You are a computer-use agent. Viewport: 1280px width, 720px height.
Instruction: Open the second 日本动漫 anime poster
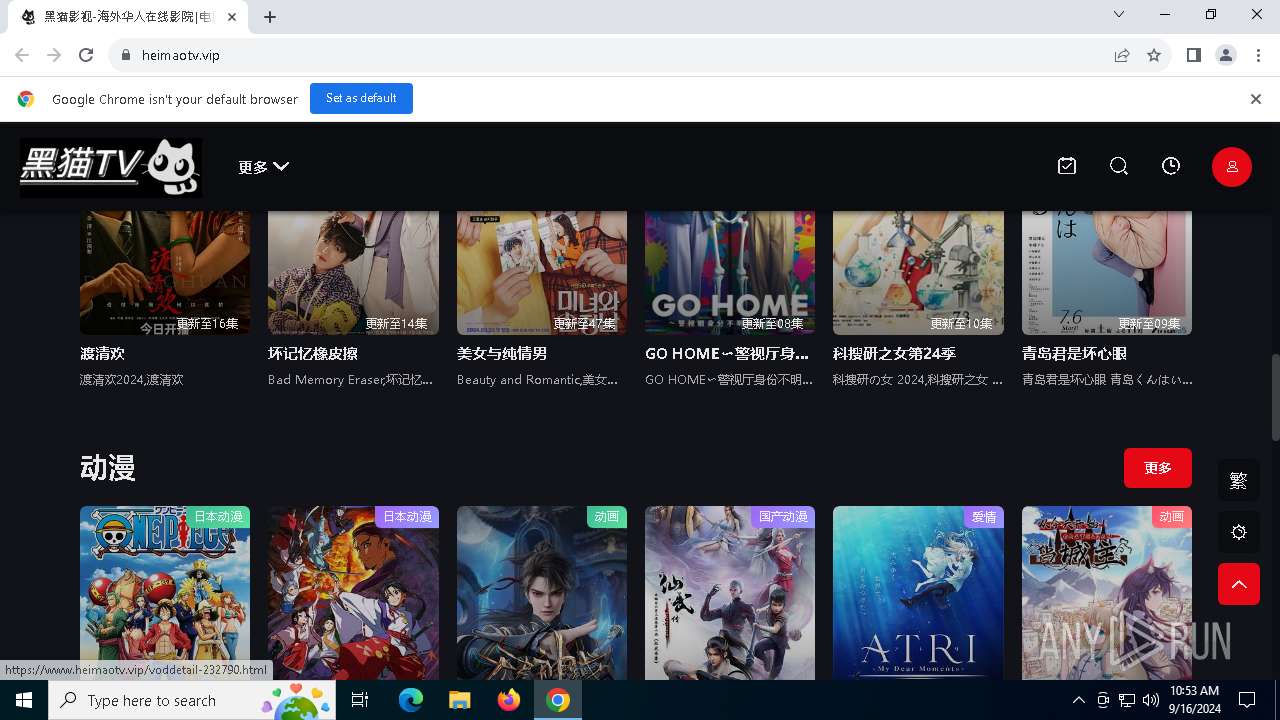tap(353, 593)
